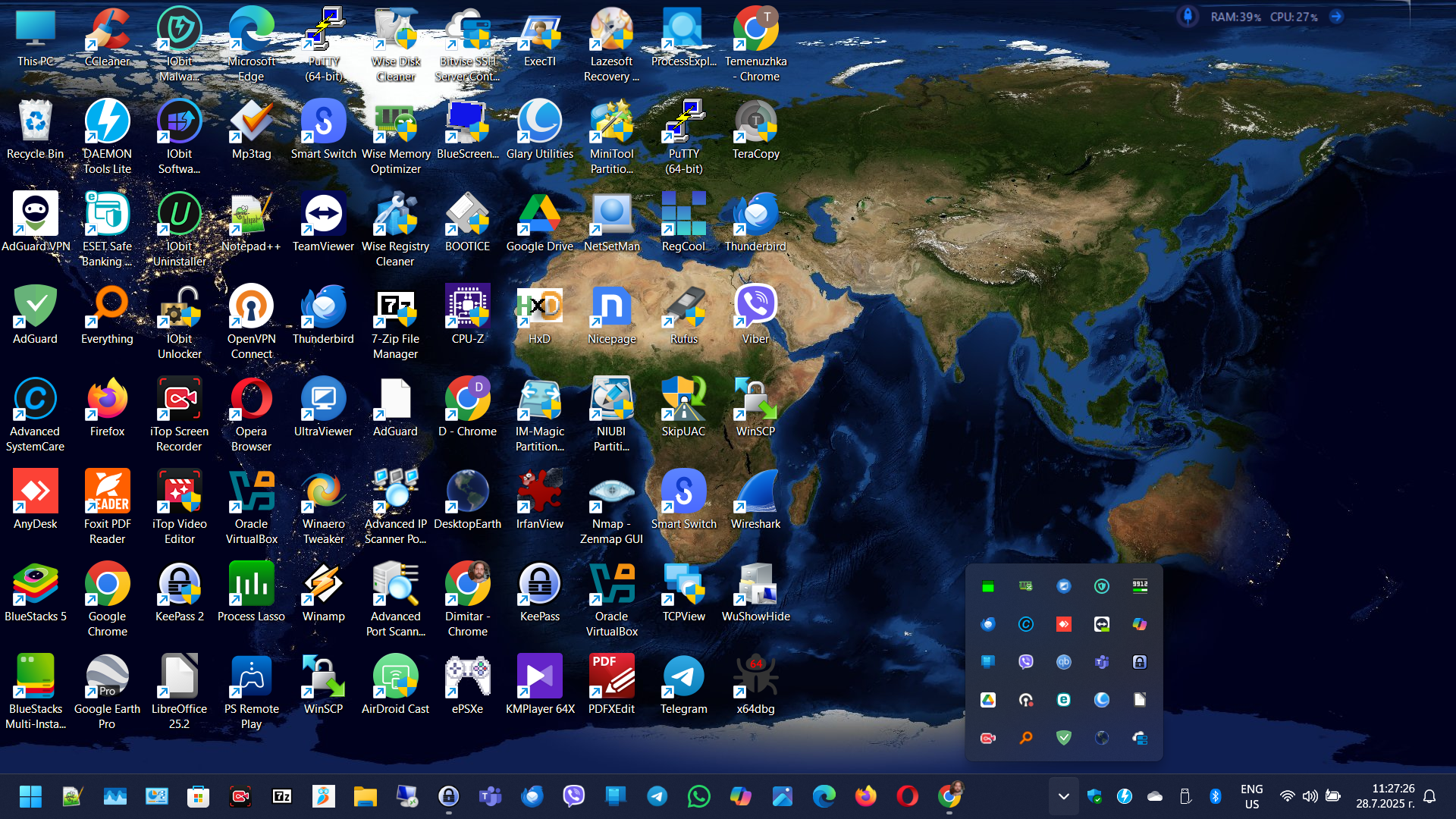Screen dimensions: 1456x819
Task: Select the Rufus desktop shortcut
Action: click(683, 315)
